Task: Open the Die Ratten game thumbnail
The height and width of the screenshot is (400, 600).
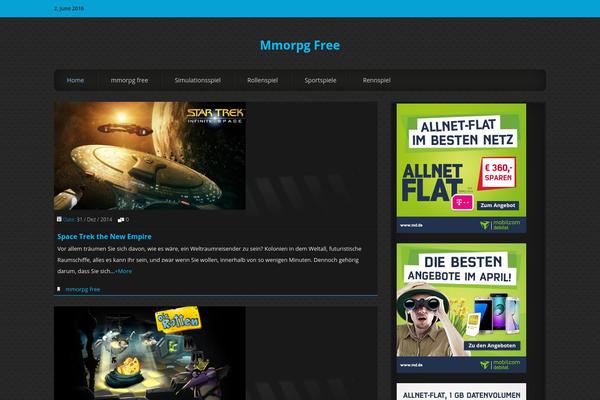Action: coord(150,353)
